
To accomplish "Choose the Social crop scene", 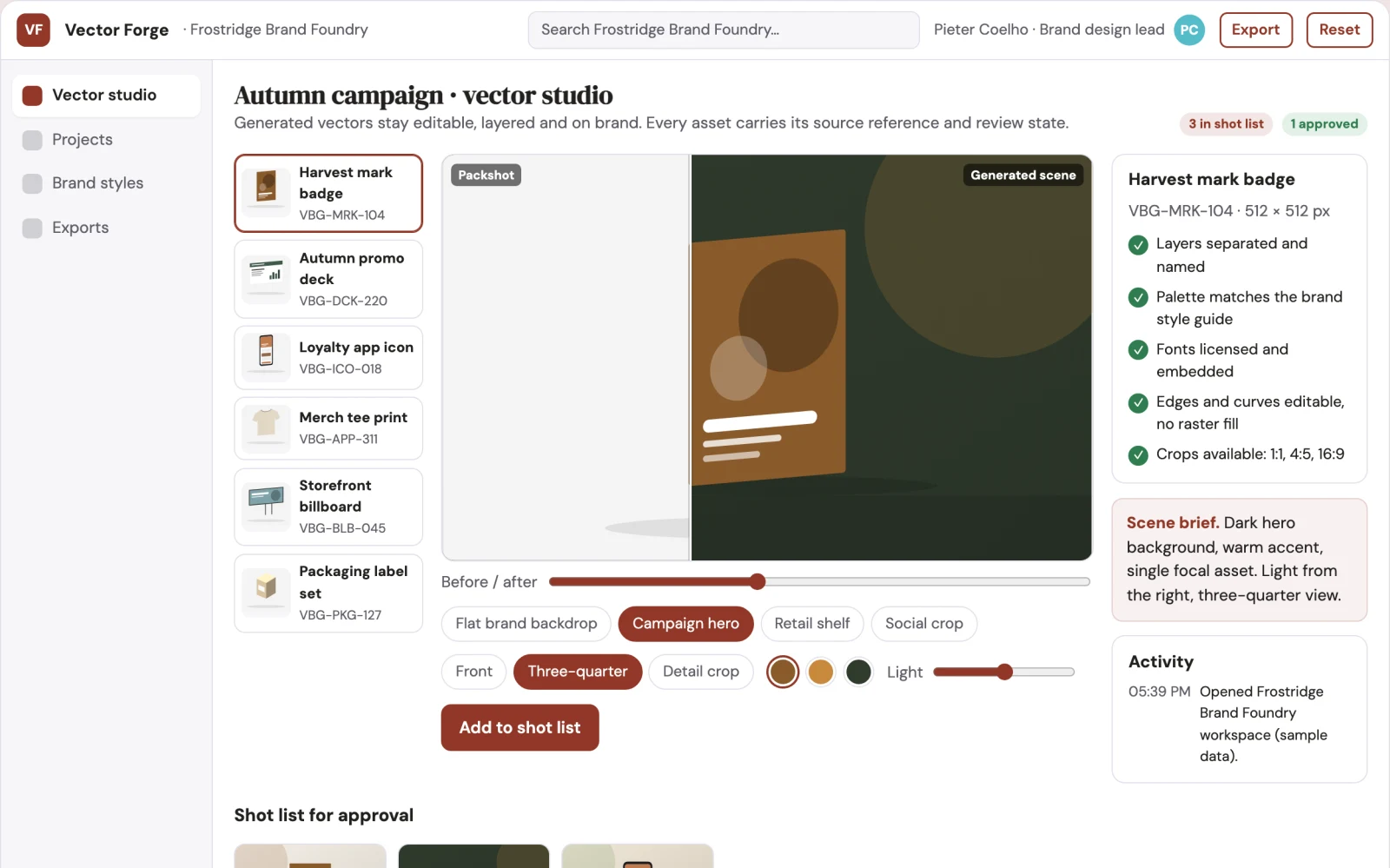I will [923, 624].
